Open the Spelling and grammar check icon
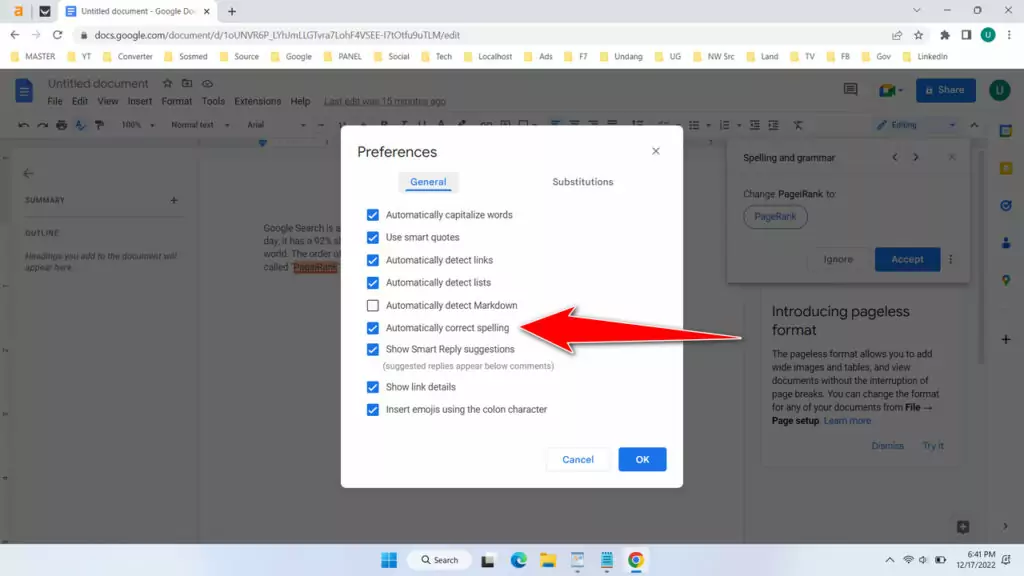 click(x=80, y=125)
